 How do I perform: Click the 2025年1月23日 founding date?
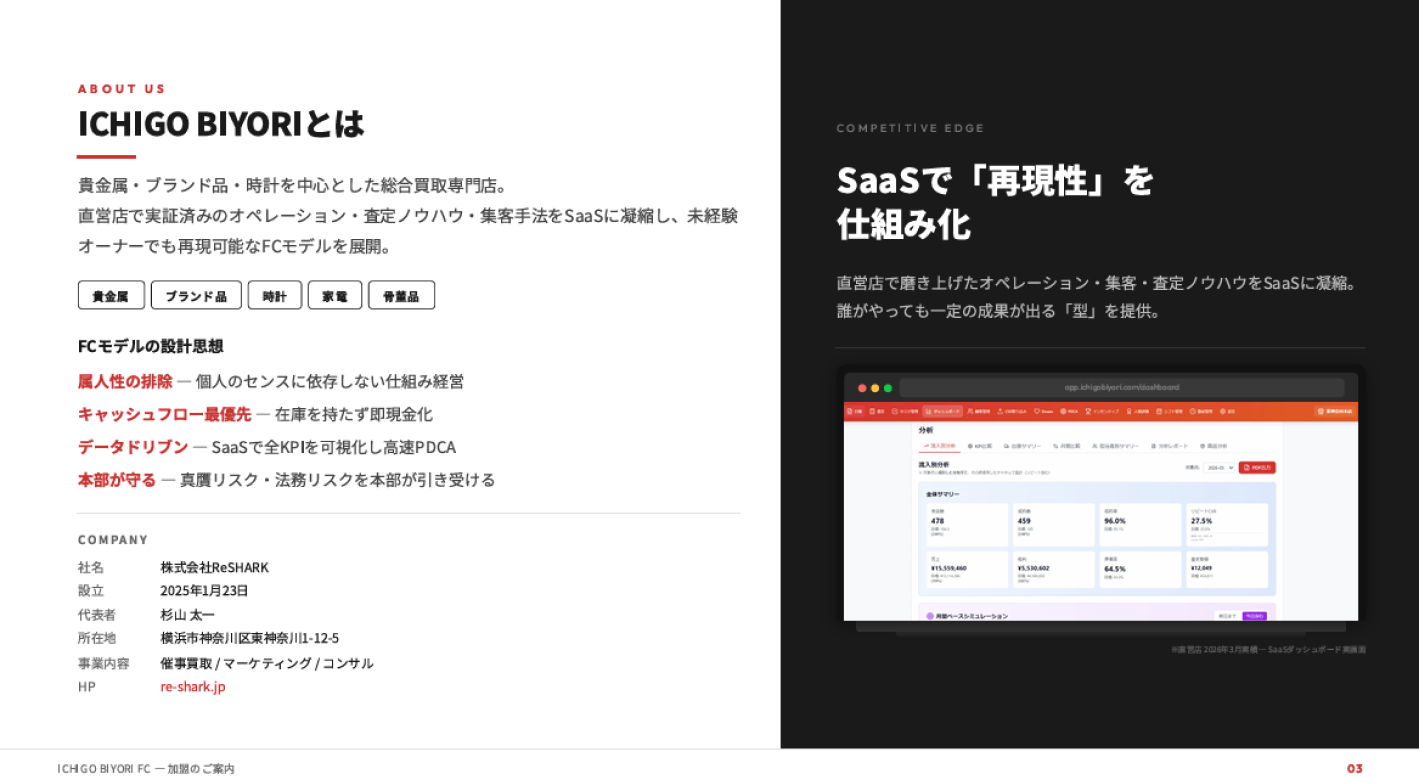[204, 591]
